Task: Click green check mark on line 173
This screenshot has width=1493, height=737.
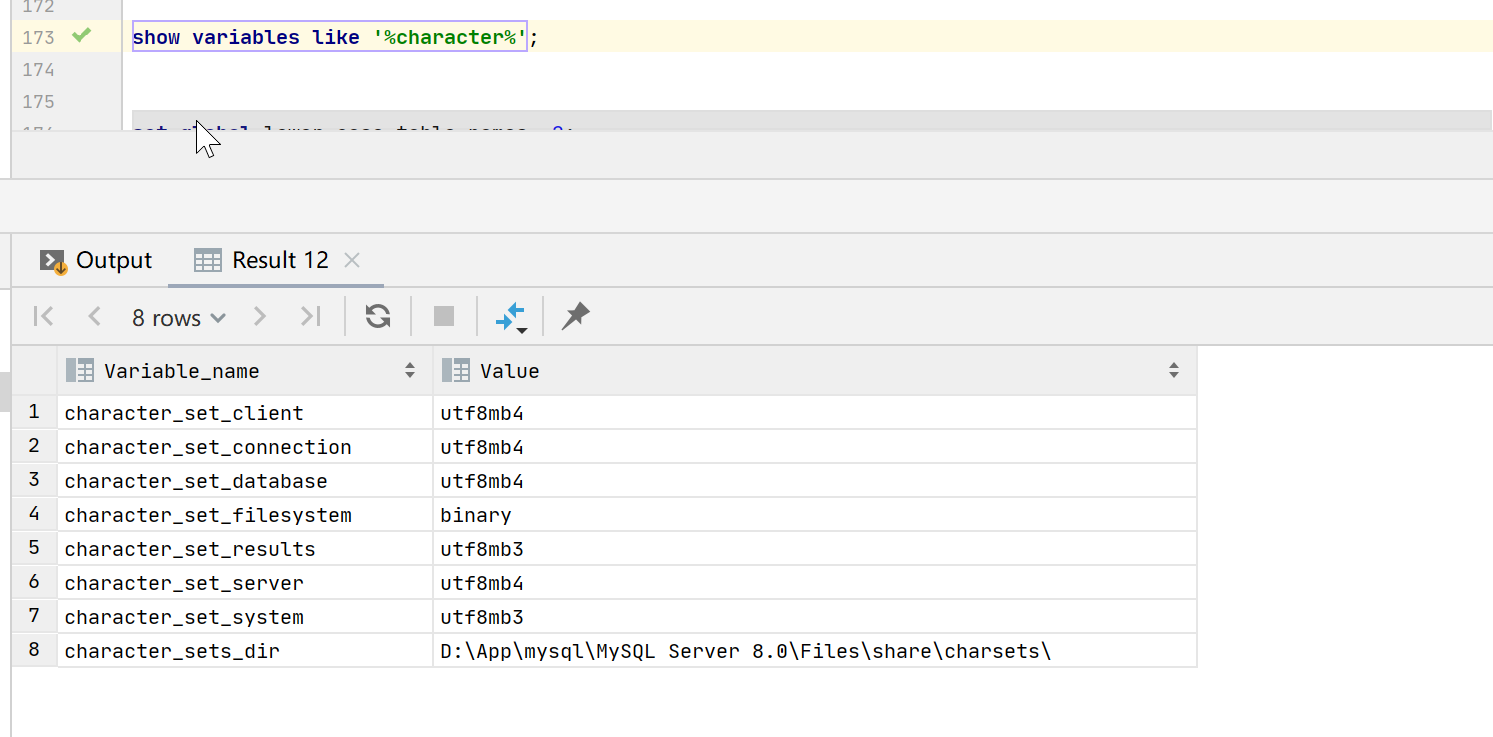Action: coord(82,36)
